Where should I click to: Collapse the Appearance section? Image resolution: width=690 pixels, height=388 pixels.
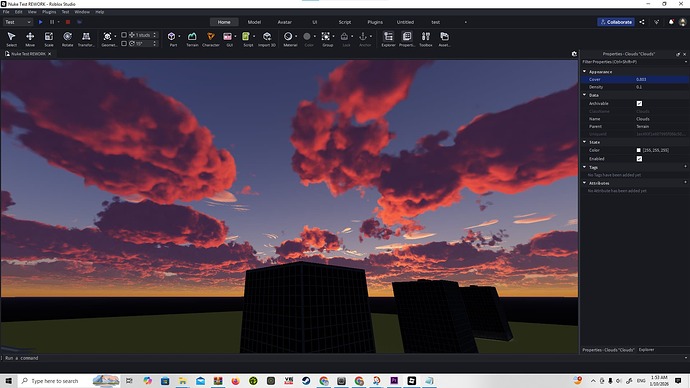click(585, 71)
